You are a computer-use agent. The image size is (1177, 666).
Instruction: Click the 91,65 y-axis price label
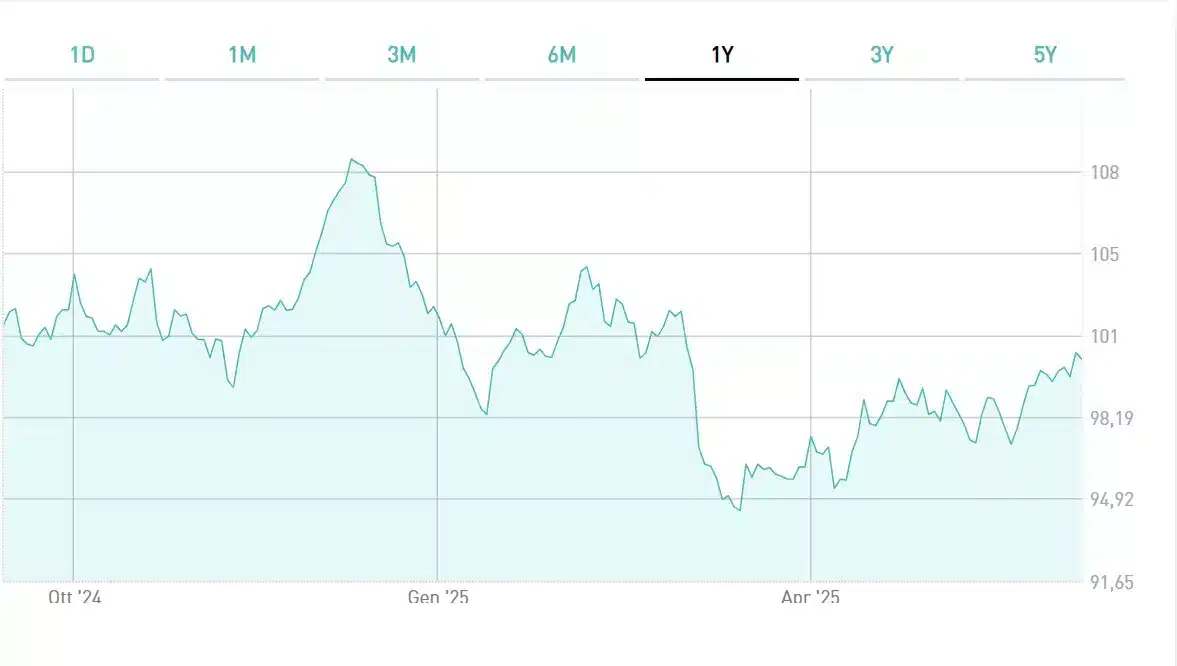pos(1112,582)
